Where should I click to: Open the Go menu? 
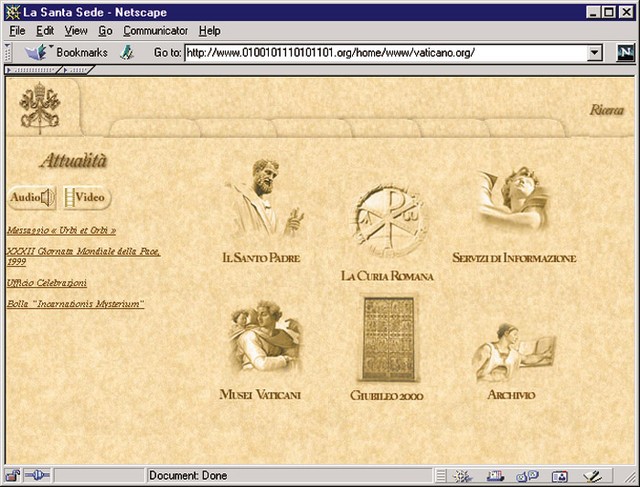click(105, 31)
